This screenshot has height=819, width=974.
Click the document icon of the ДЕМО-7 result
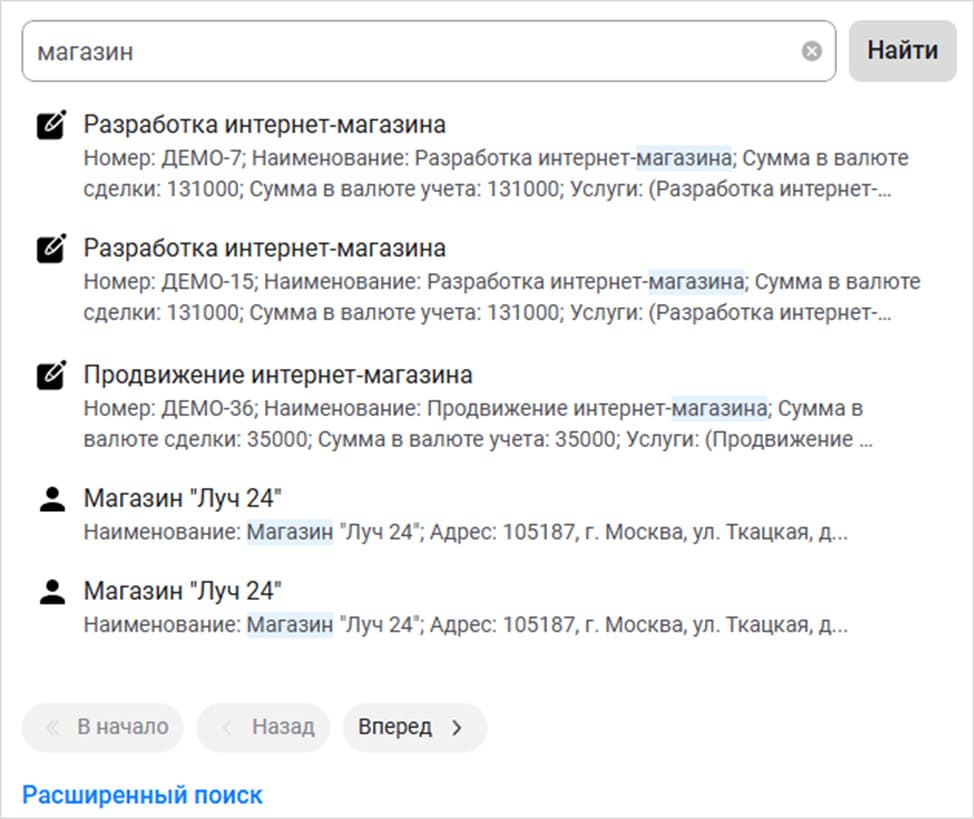(x=51, y=125)
